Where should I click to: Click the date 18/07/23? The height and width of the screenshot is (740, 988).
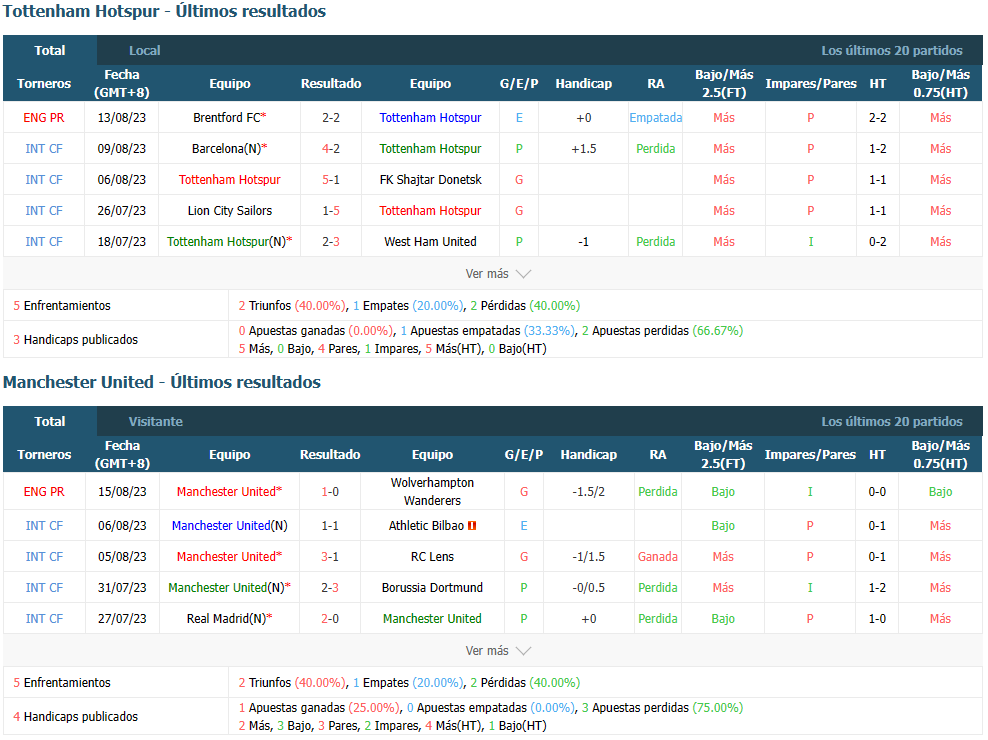click(x=122, y=241)
